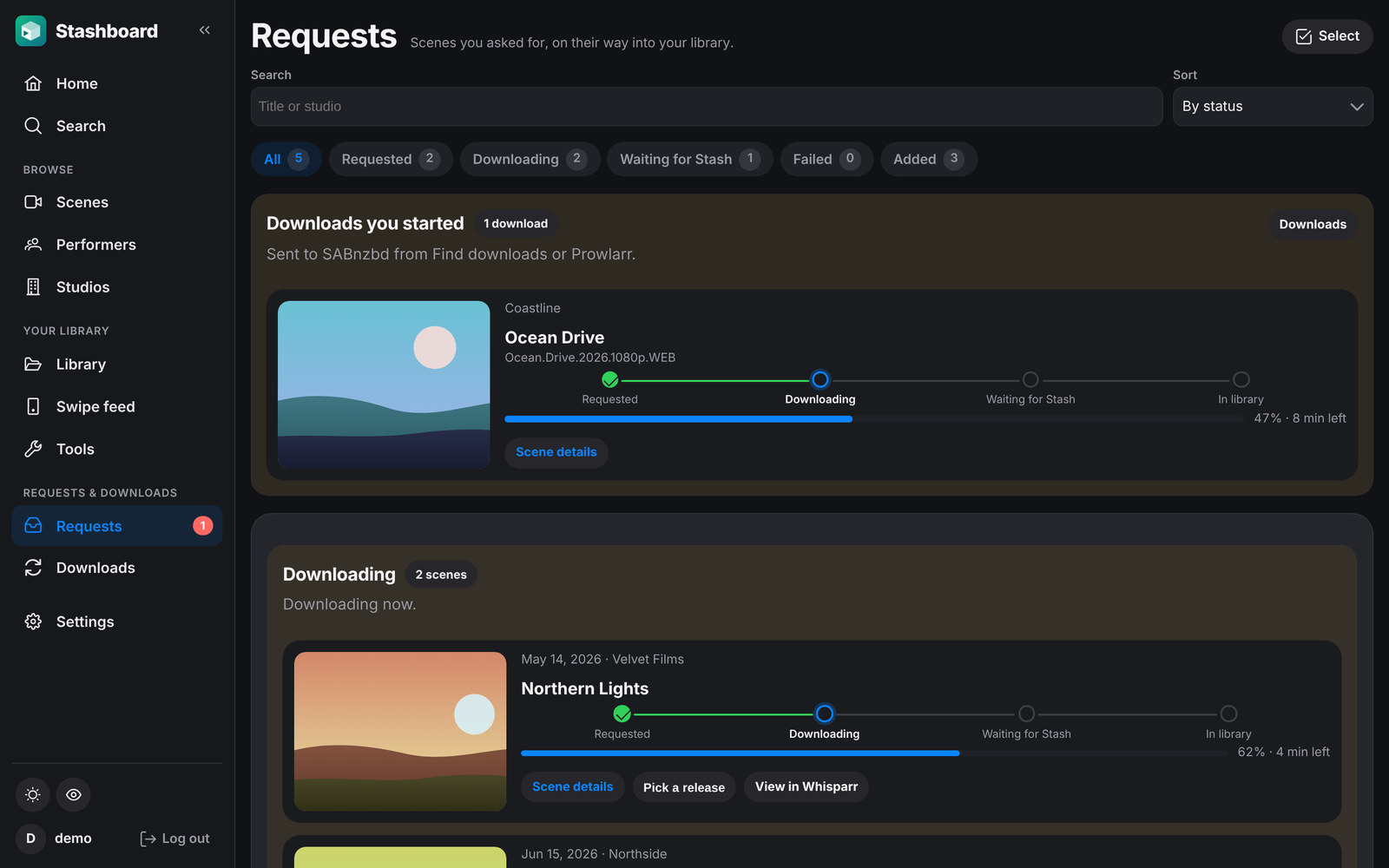Open Library via the folder icon

pyautogui.click(x=33, y=365)
